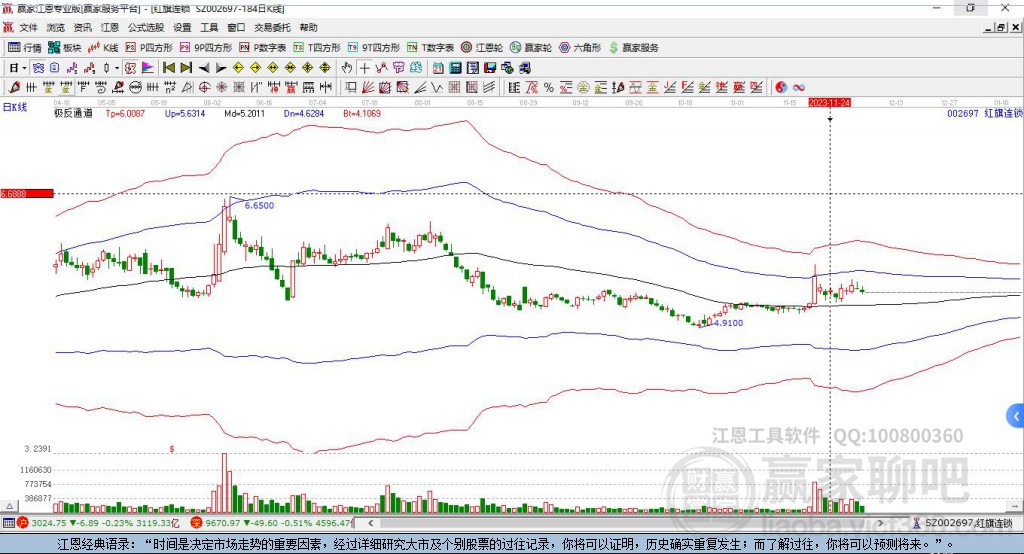Select the n² square tool
Screen dimensions: 1024x554
(170, 88)
